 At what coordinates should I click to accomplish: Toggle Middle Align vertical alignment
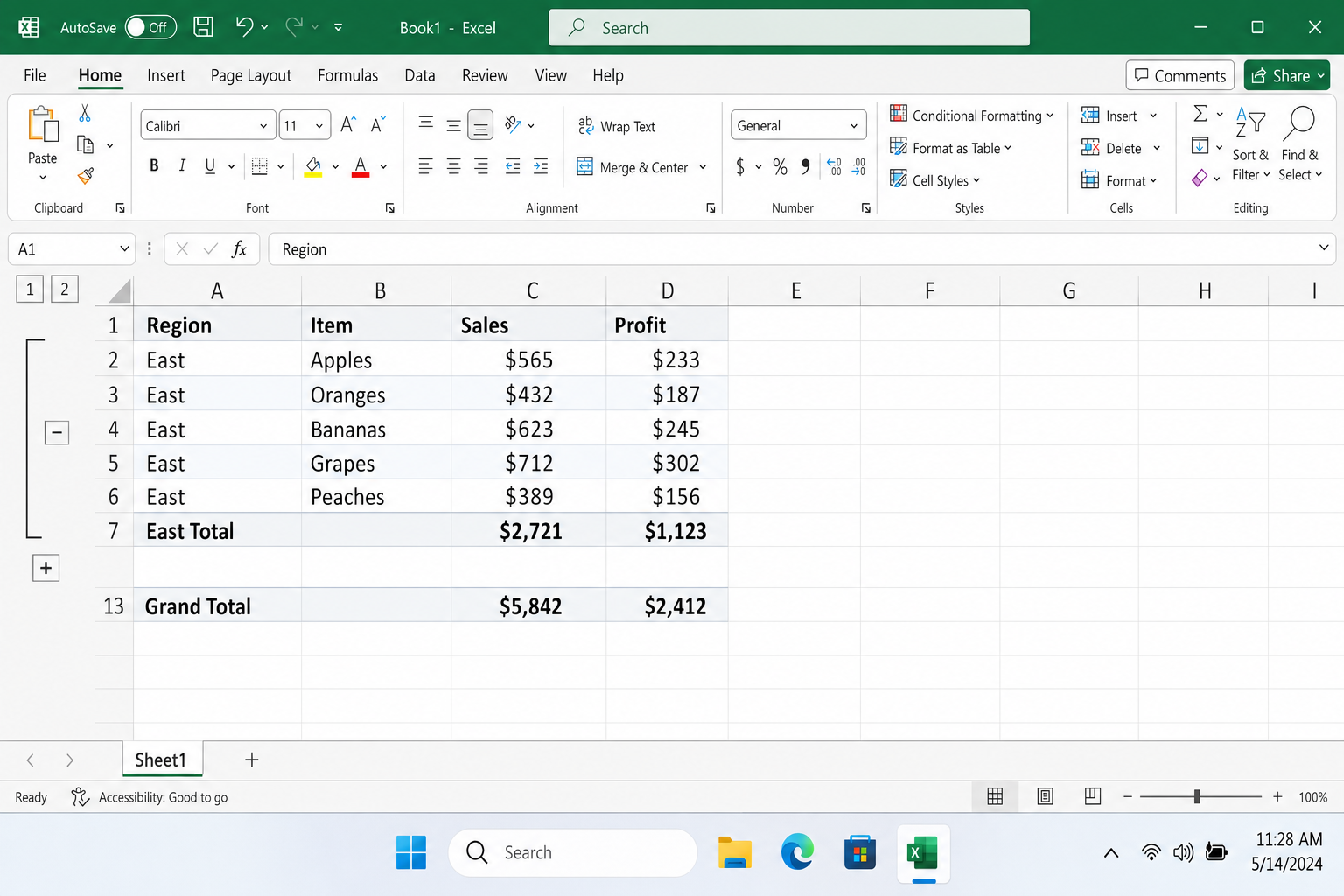pyautogui.click(x=453, y=125)
